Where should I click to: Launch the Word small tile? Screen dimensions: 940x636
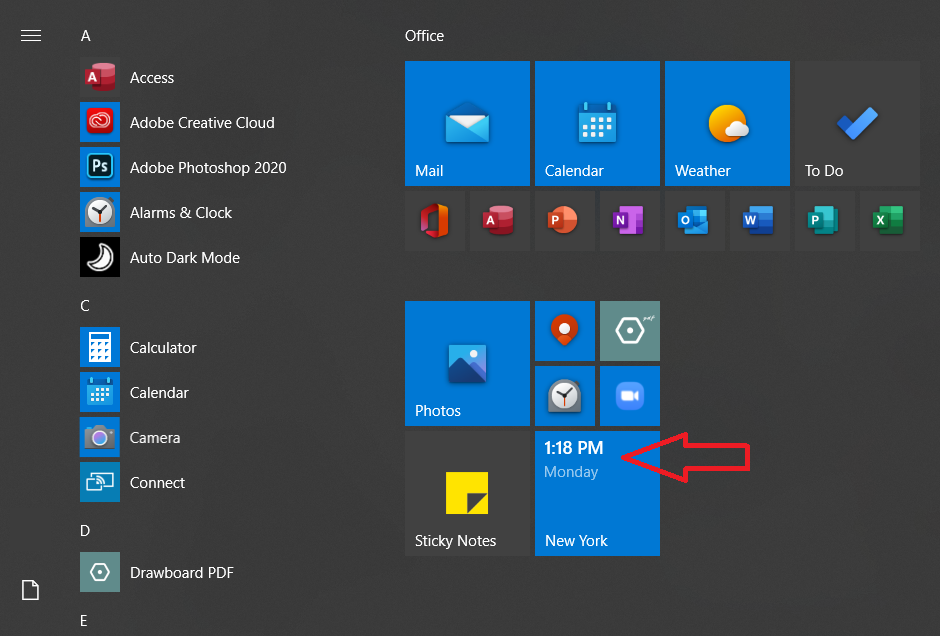tap(760, 221)
